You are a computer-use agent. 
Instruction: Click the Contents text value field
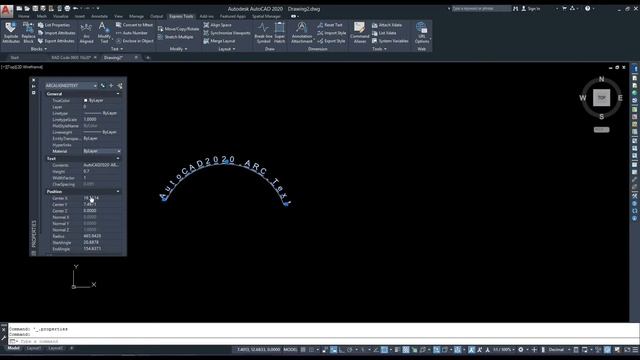(x=101, y=165)
